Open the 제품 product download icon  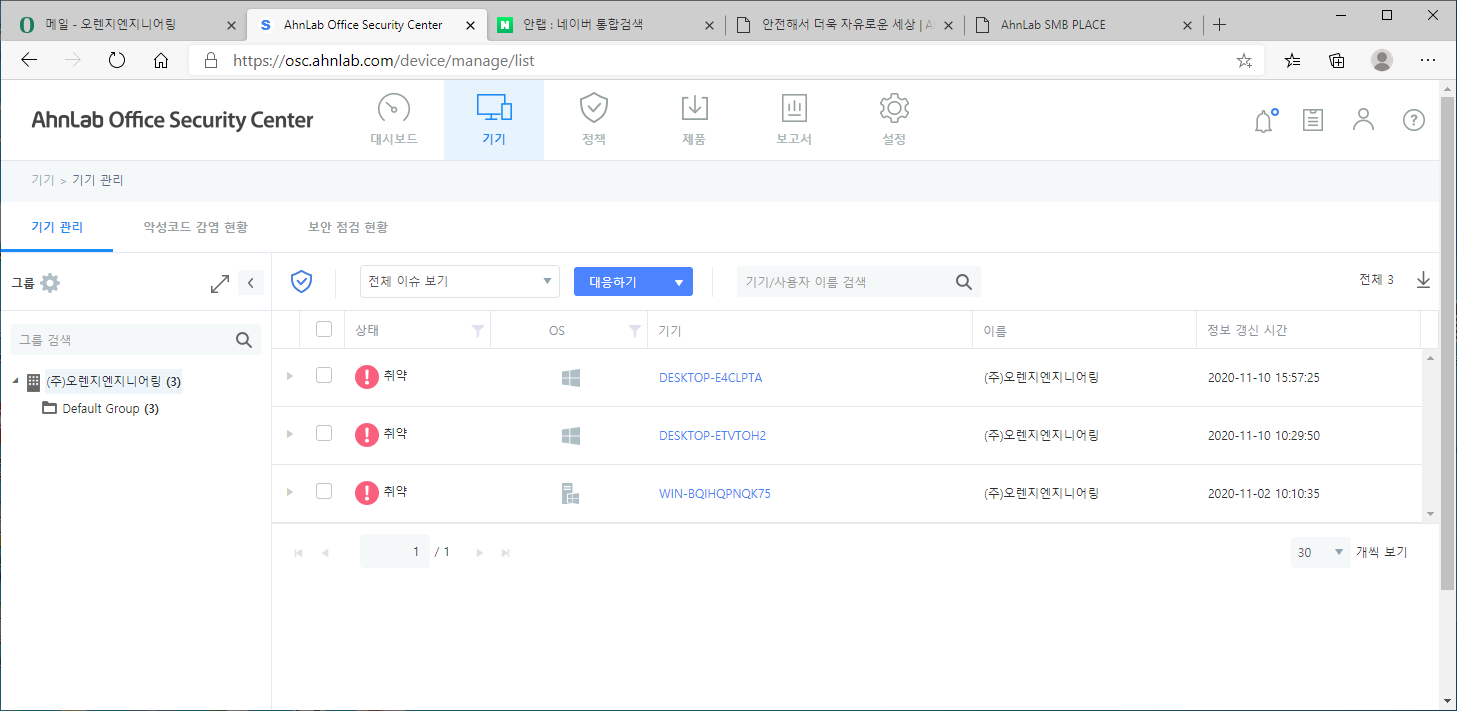[694, 119]
